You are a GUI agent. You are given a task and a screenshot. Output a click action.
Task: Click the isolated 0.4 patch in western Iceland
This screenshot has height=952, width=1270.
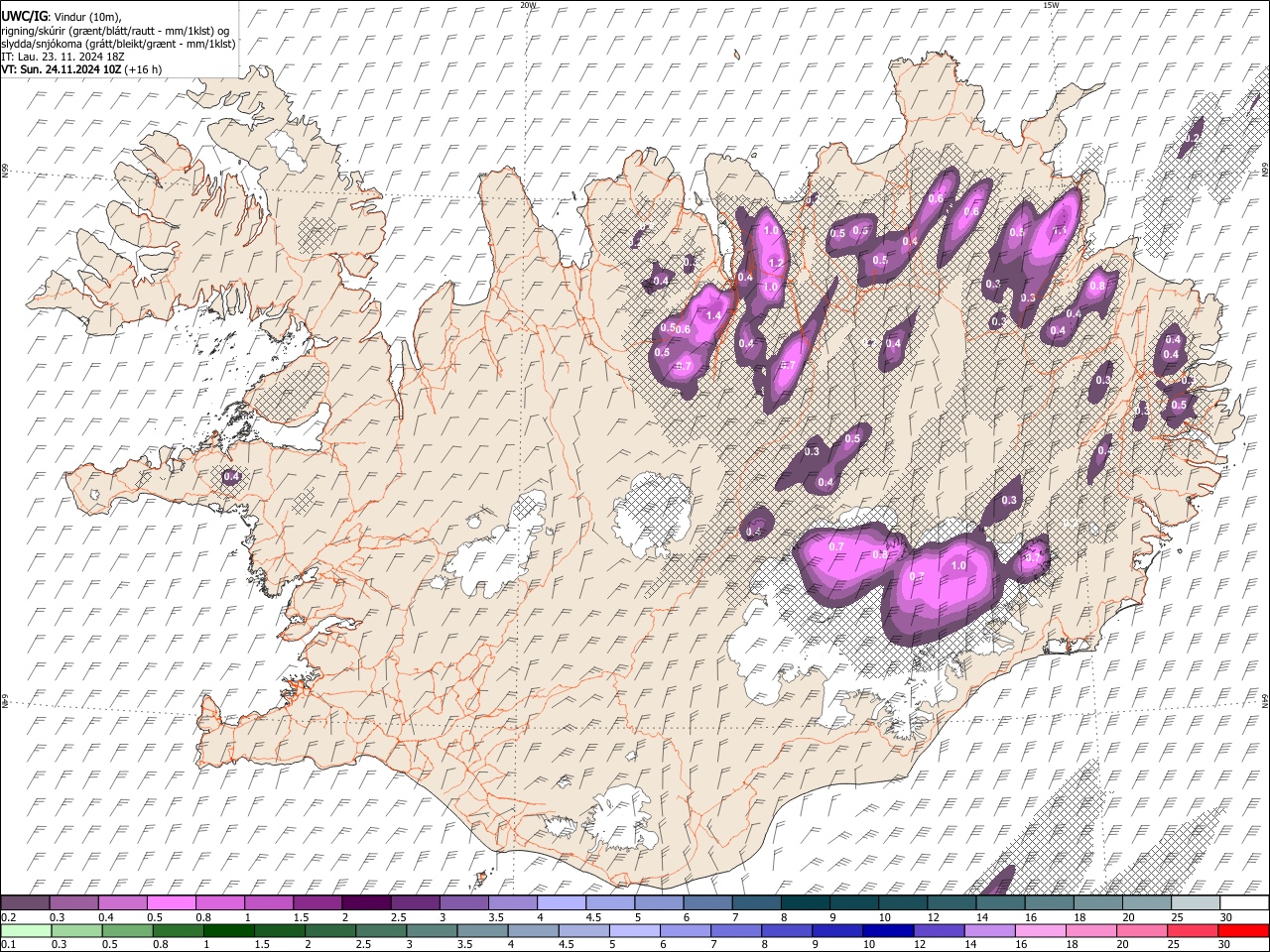pos(231,477)
